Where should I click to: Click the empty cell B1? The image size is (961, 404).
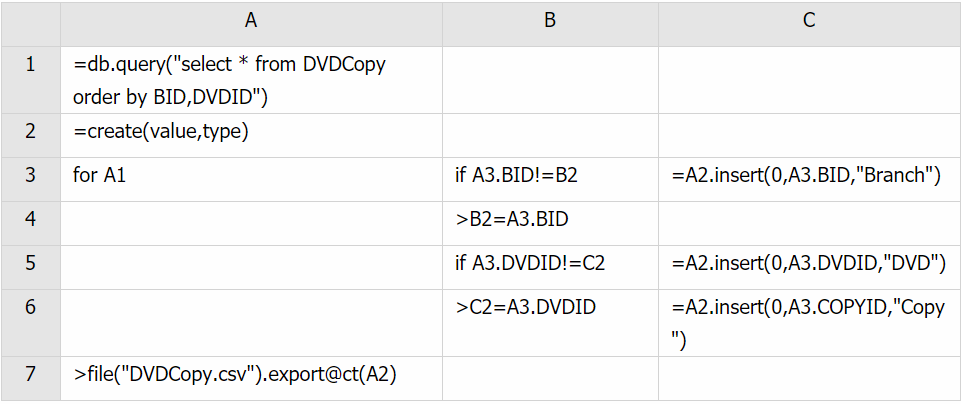point(550,80)
